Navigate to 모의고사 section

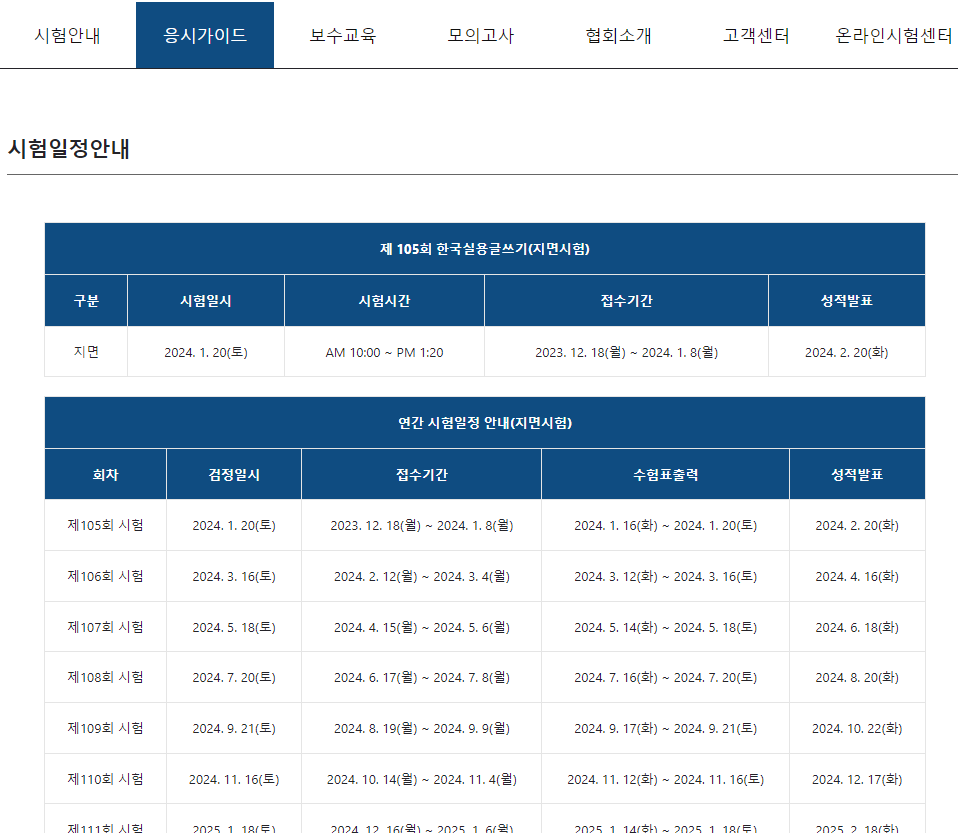[x=480, y=33]
